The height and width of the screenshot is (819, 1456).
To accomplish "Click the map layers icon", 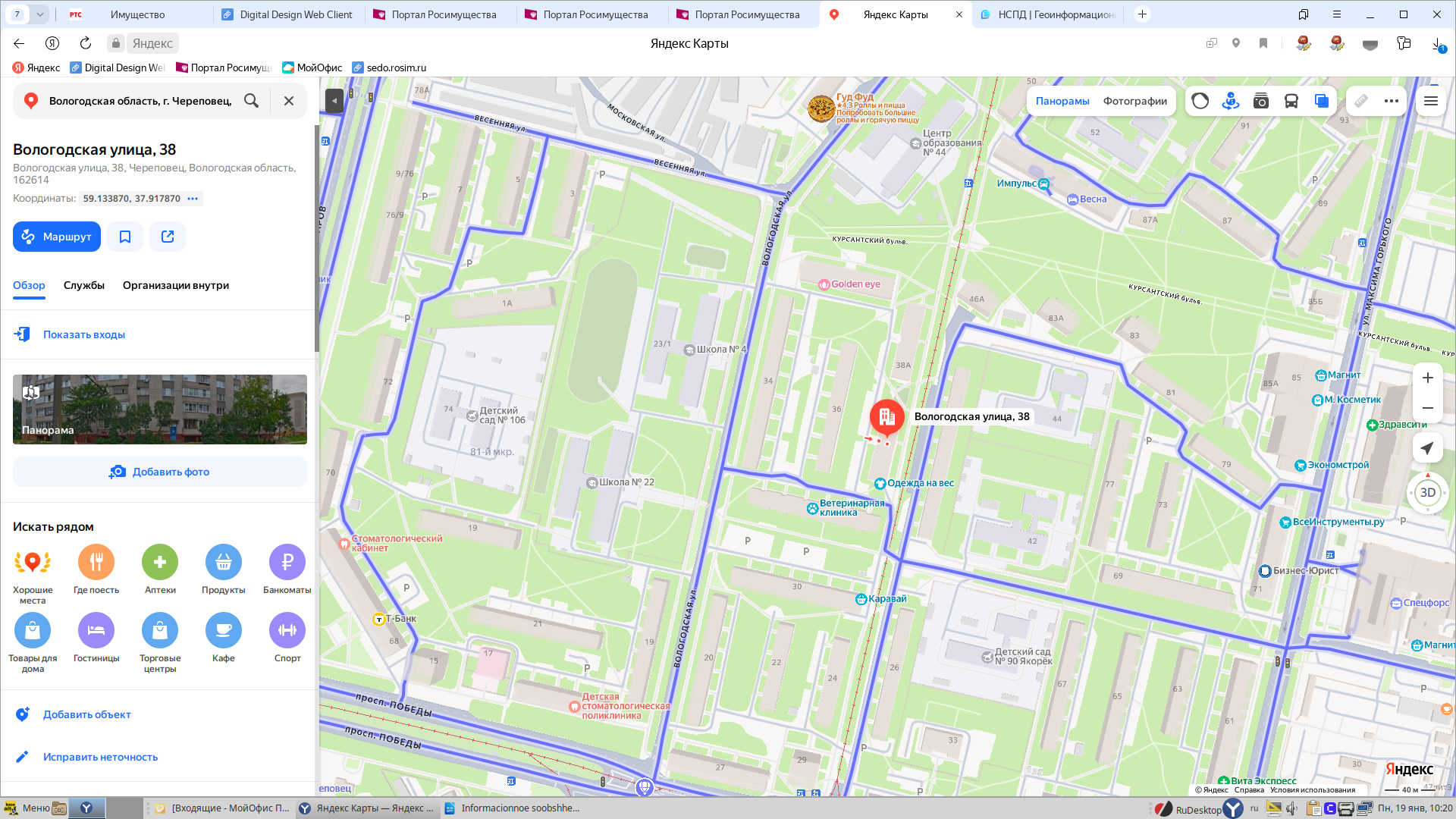I will (x=1321, y=101).
